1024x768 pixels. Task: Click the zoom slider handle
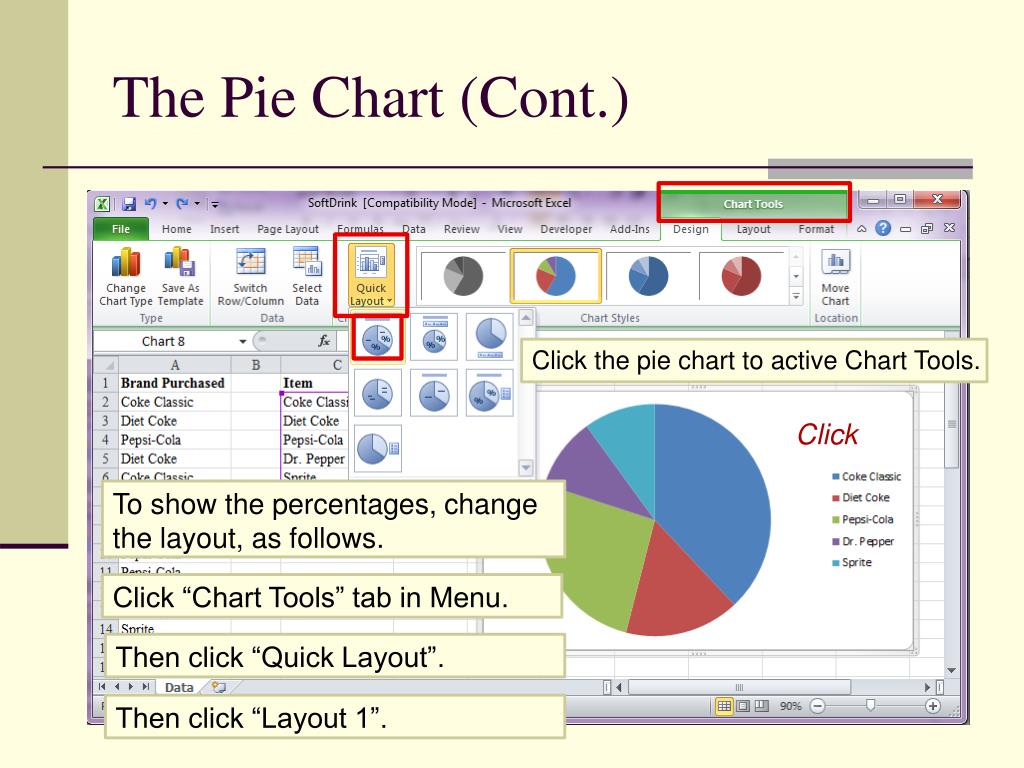coord(871,705)
